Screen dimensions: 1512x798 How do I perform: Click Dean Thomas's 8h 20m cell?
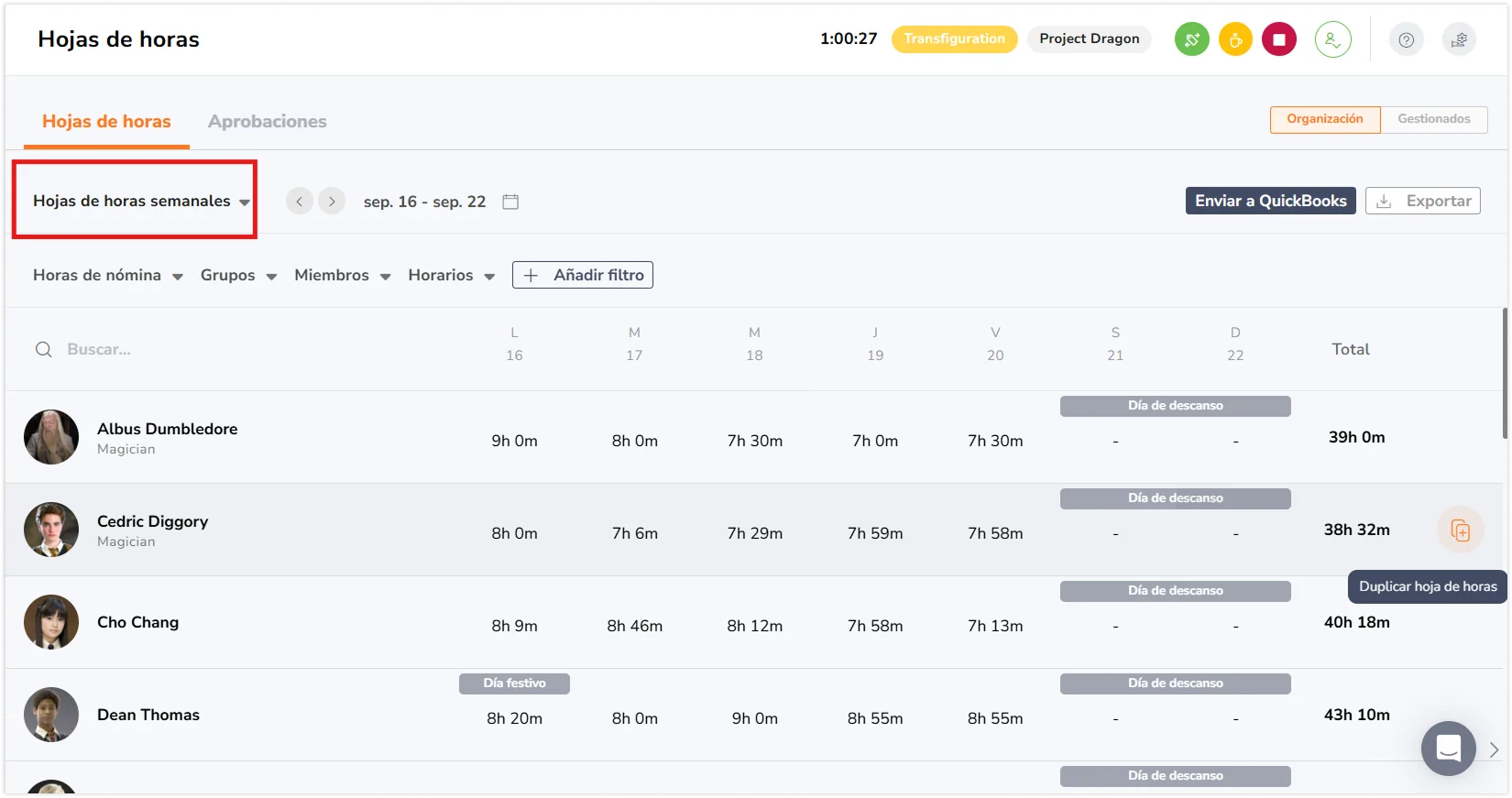pos(515,718)
